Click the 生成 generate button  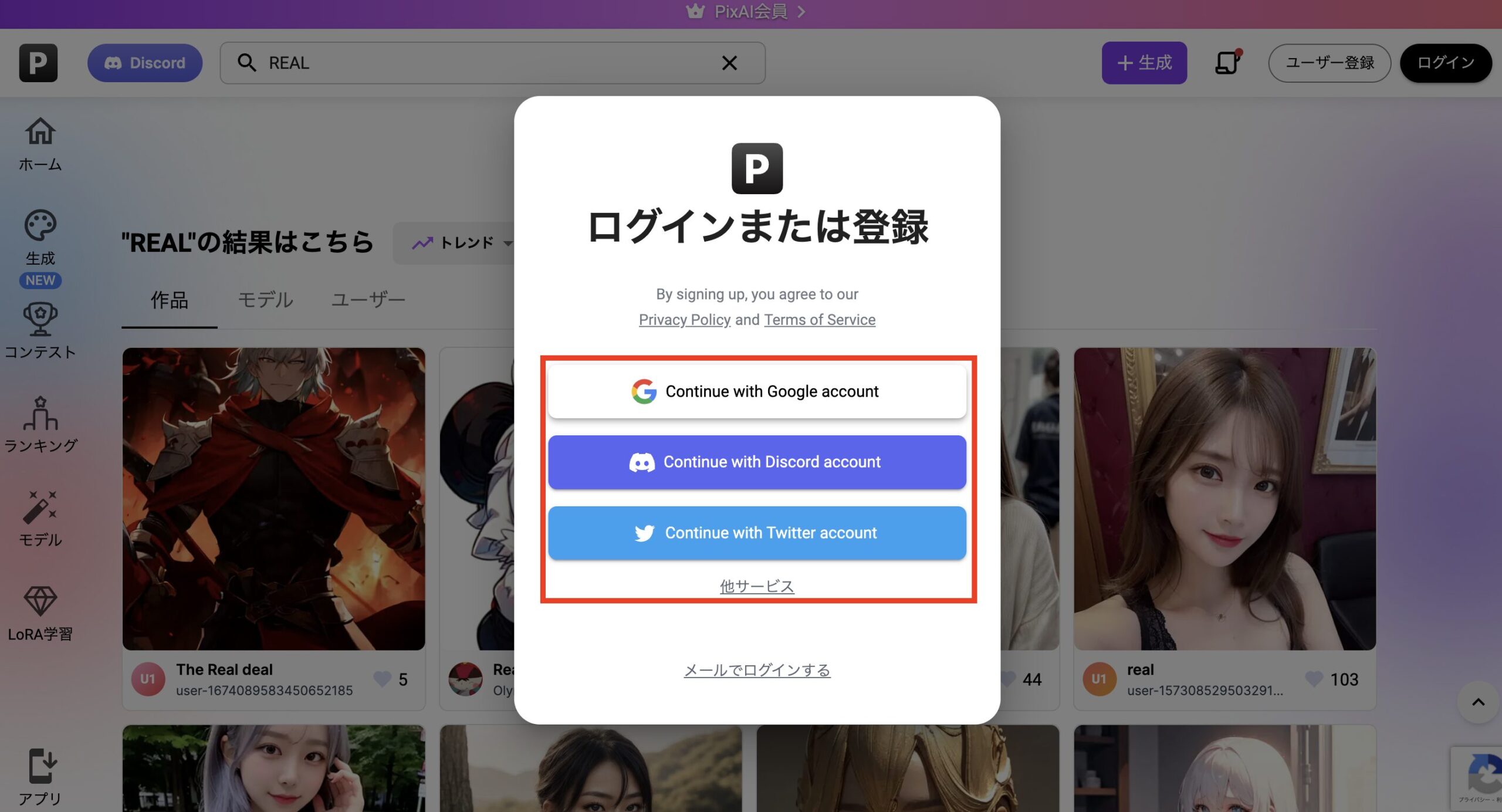click(1144, 63)
